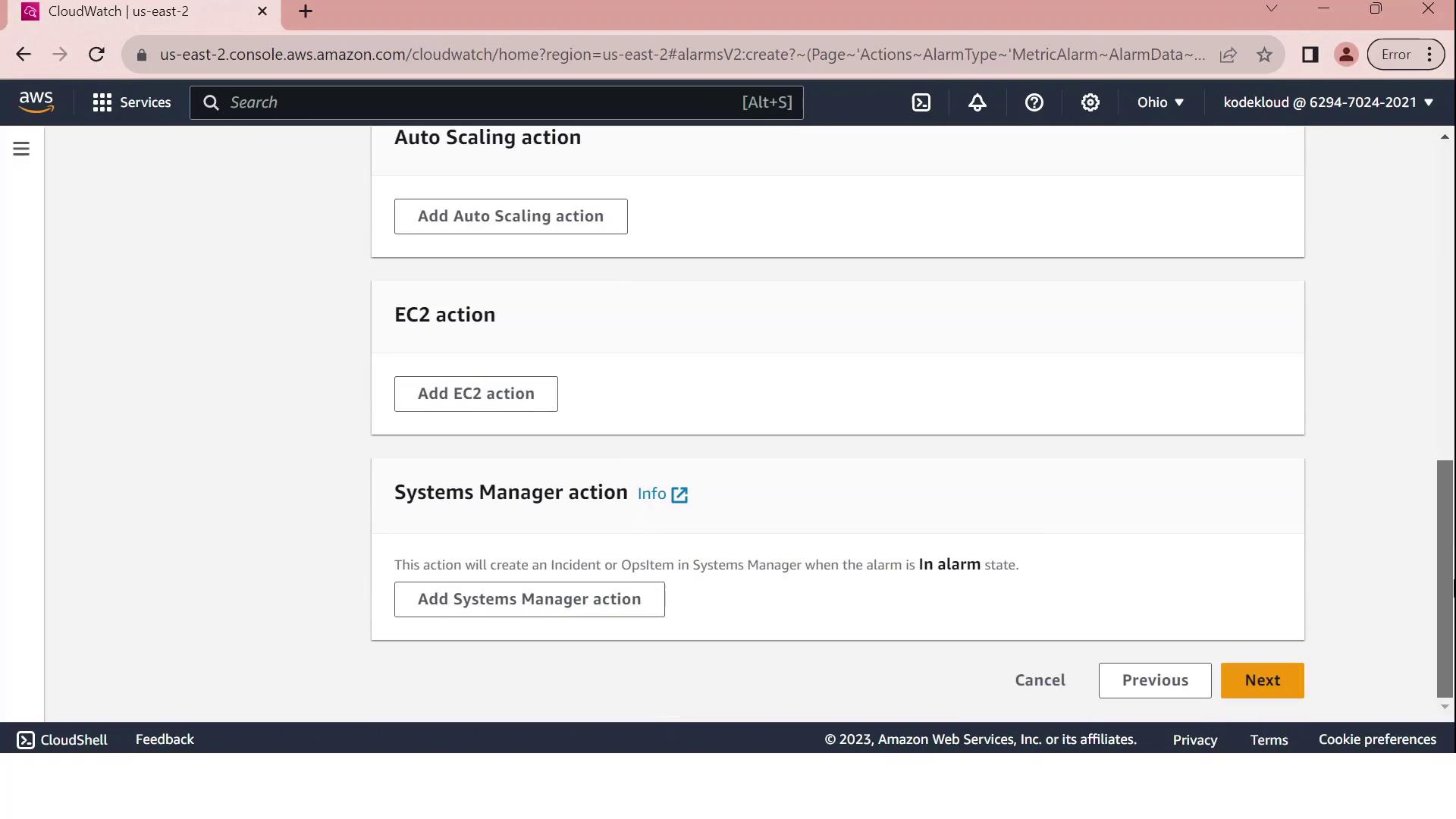Expand the Ohio region dropdown
The width and height of the screenshot is (1456, 819).
click(1160, 102)
